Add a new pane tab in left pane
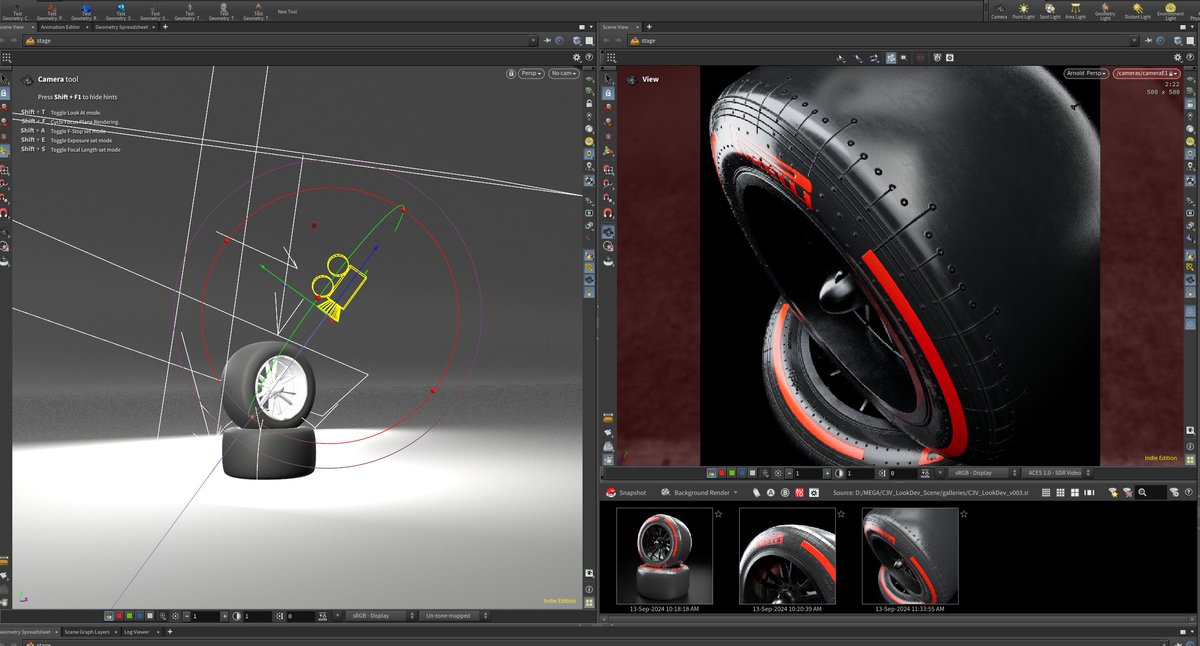The width and height of the screenshot is (1200, 646). pyautogui.click(x=165, y=27)
